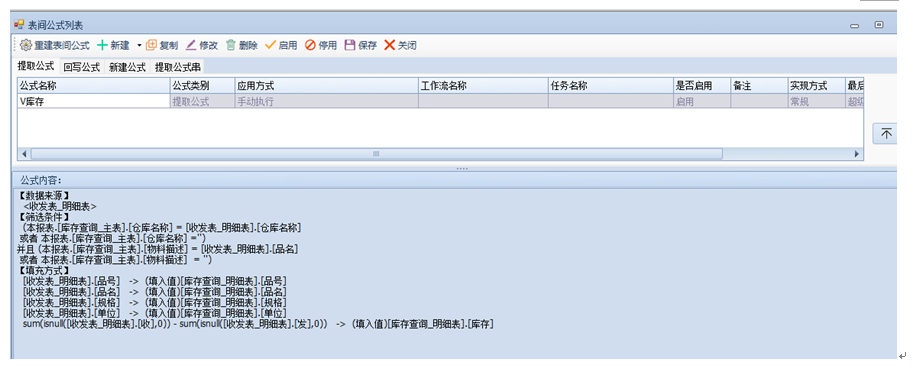913x373 pixels.
Task: Click the <收发表_明细表> data source line
Action: point(59,207)
